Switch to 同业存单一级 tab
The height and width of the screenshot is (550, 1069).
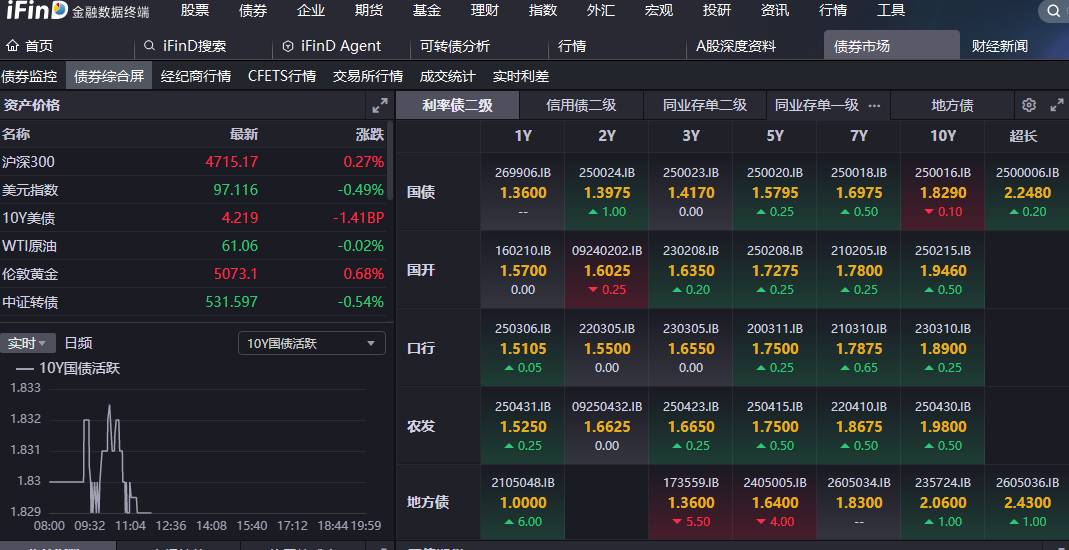tap(816, 105)
